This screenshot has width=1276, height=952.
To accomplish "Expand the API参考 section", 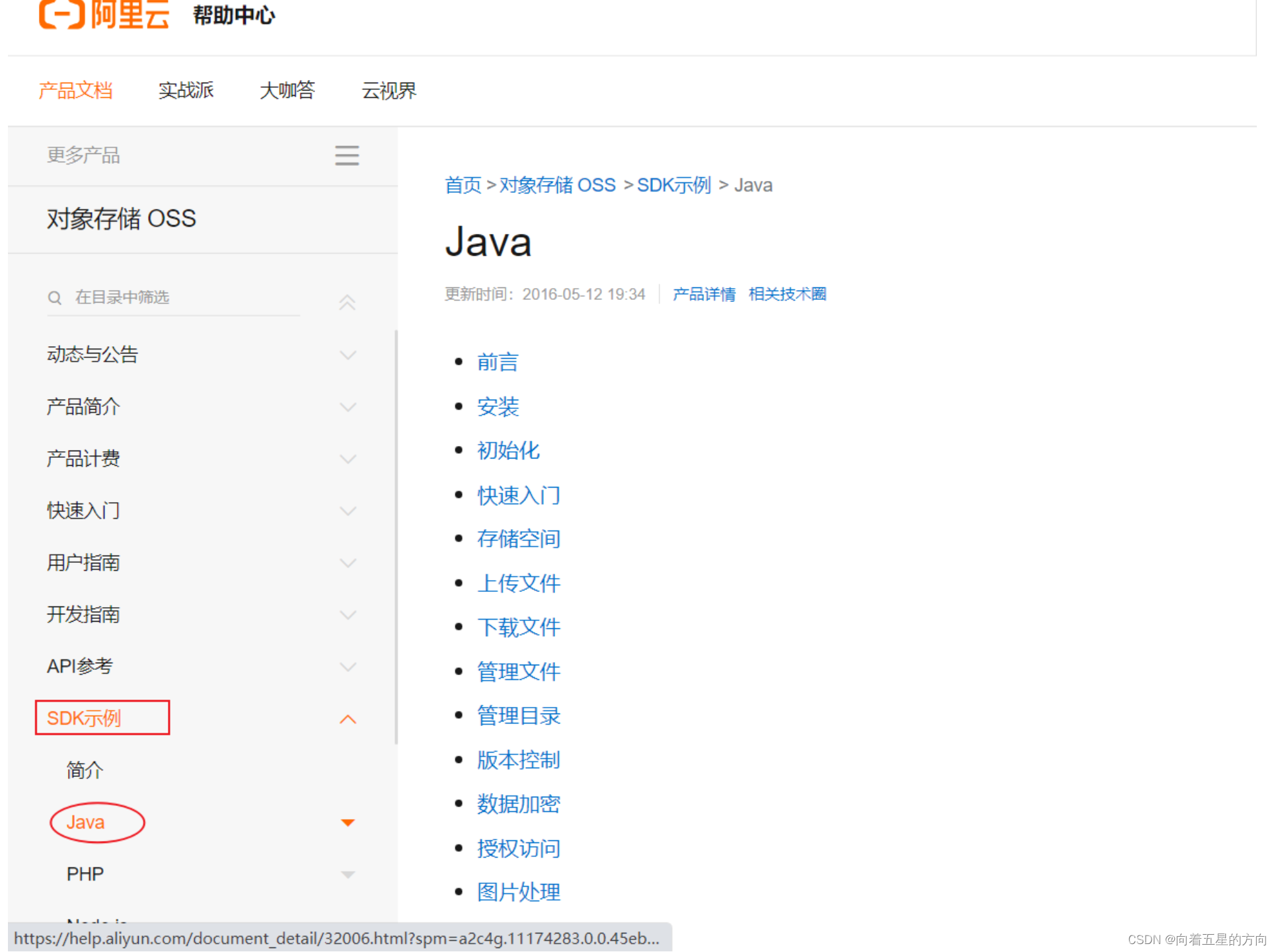I will coord(348,667).
